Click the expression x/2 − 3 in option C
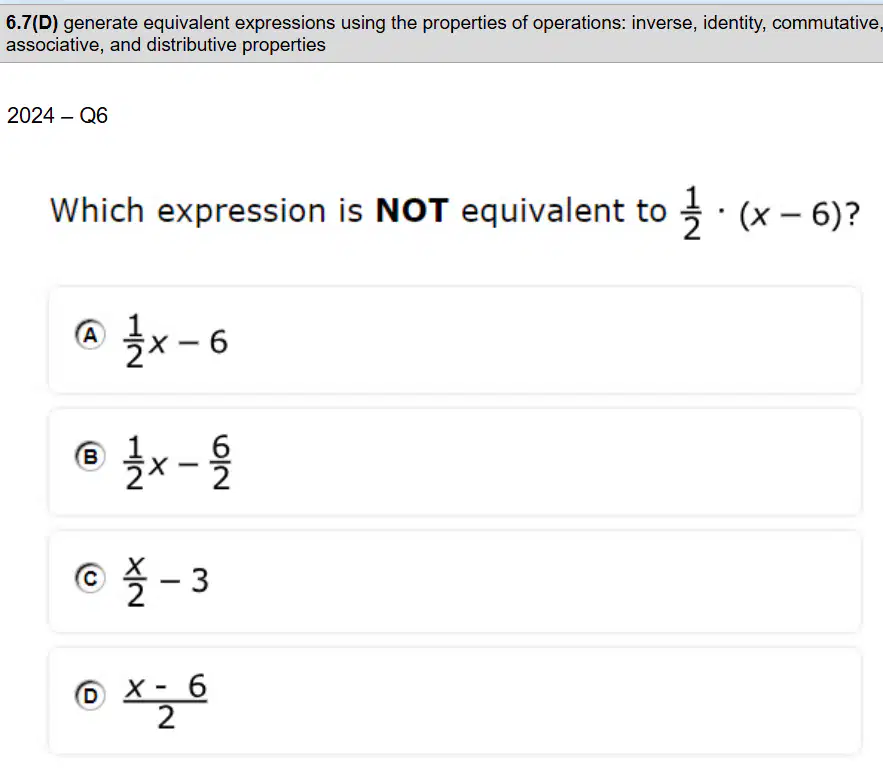Image resolution: width=883 pixels, height=769 pixels. point(167,582)
